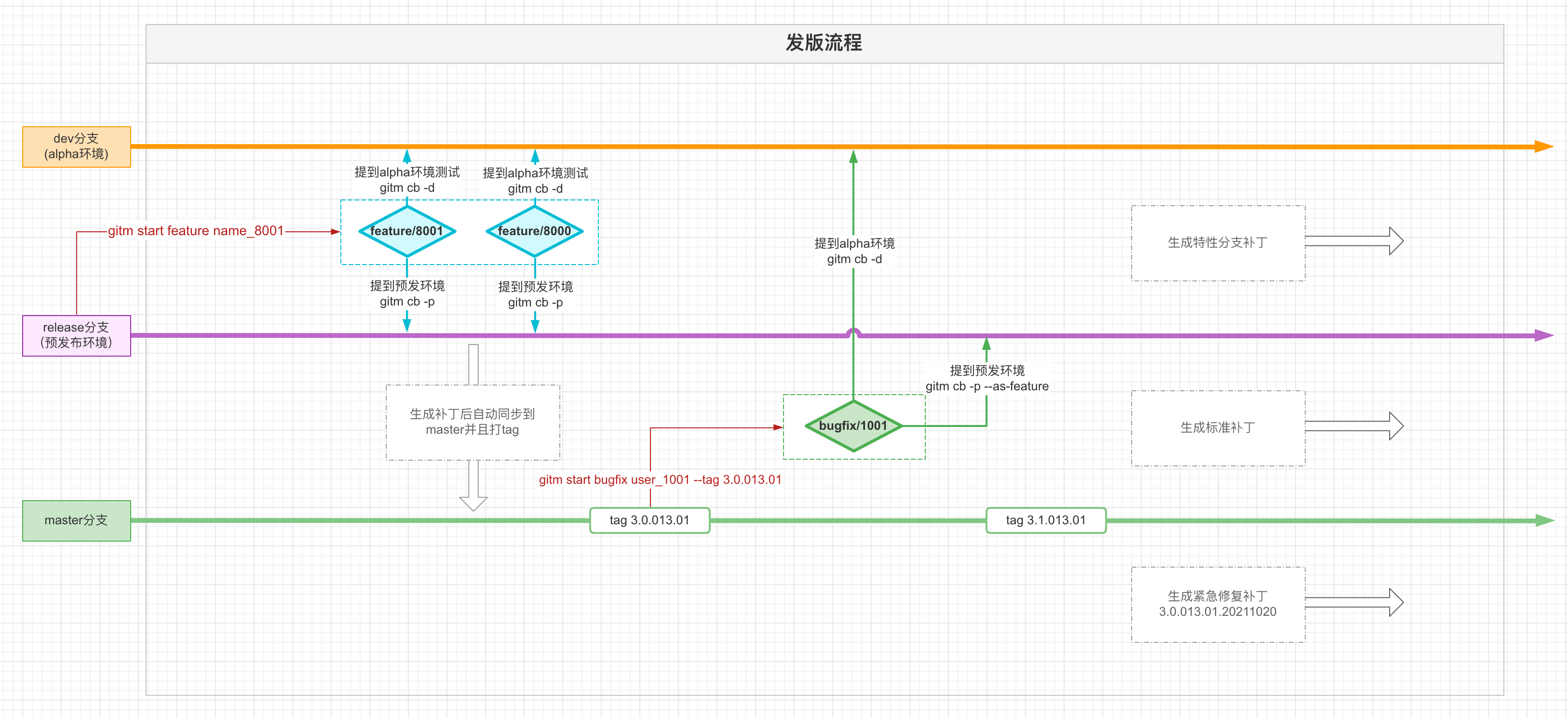1568x718 pixels.
Task: Select the 生成特性分支补丁 dashed box
Action: pos(1217,243)
